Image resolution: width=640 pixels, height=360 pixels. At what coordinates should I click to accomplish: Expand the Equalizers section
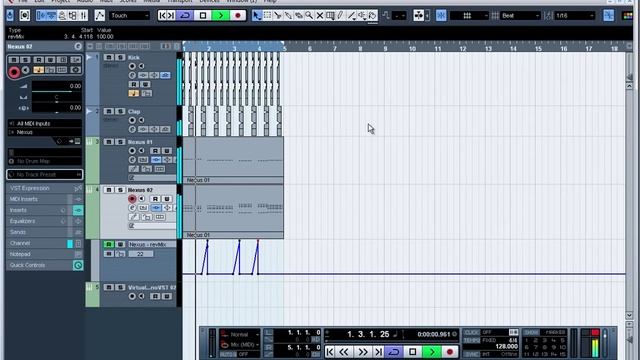coord(44,221)
